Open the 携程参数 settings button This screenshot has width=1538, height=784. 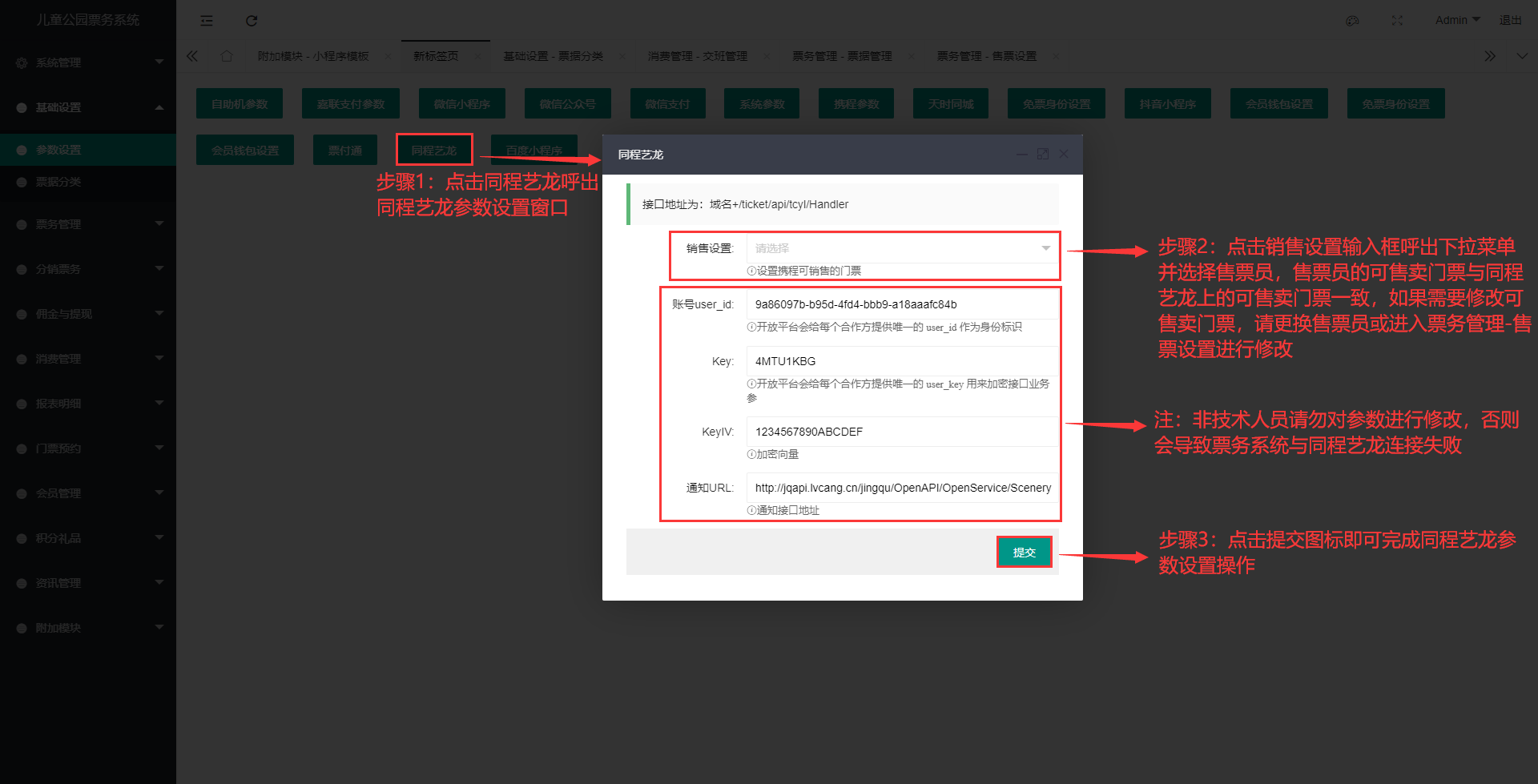click(x=856, y=103)
